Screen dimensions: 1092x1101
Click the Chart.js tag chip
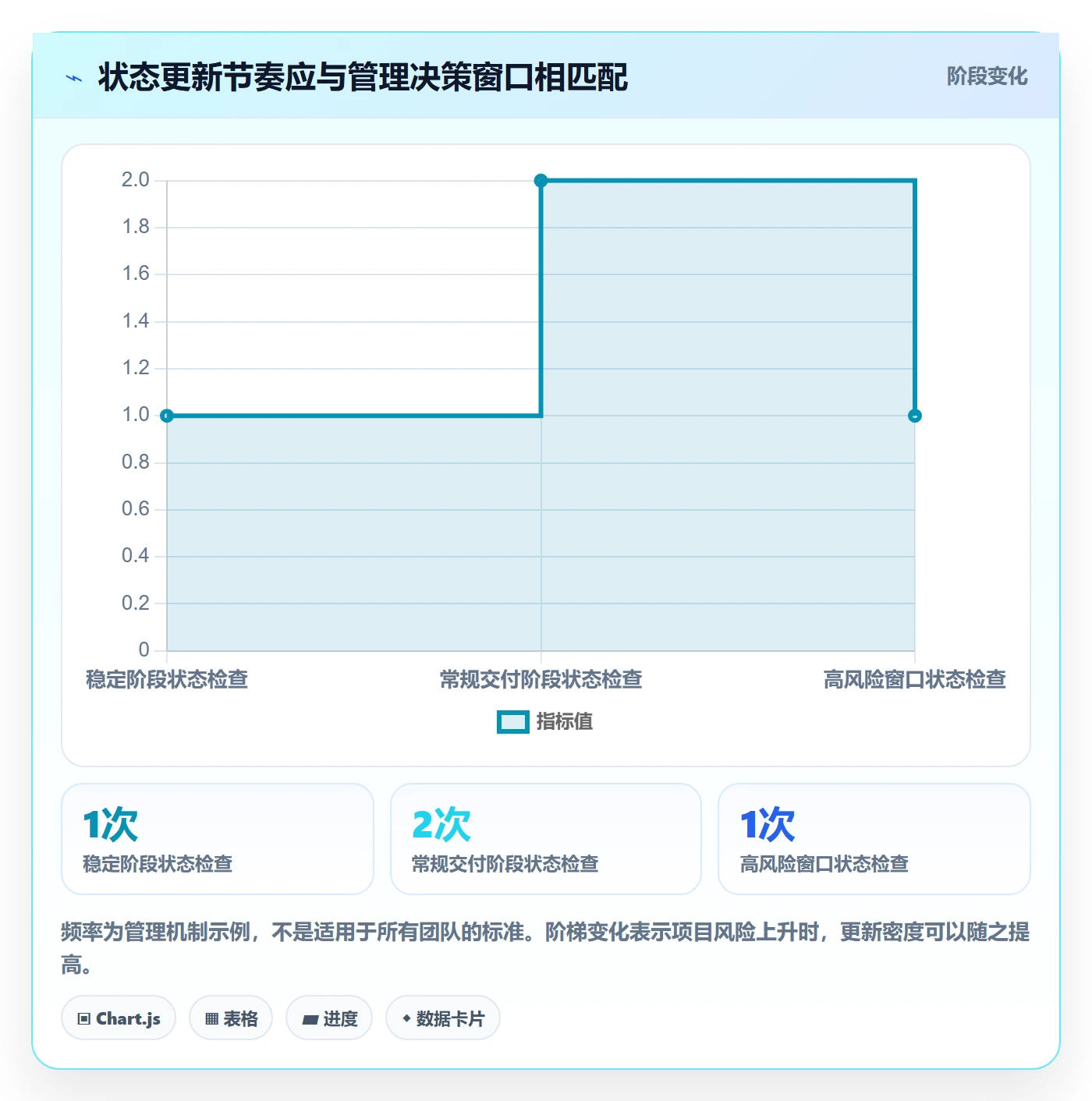(x=119, y=1018)
